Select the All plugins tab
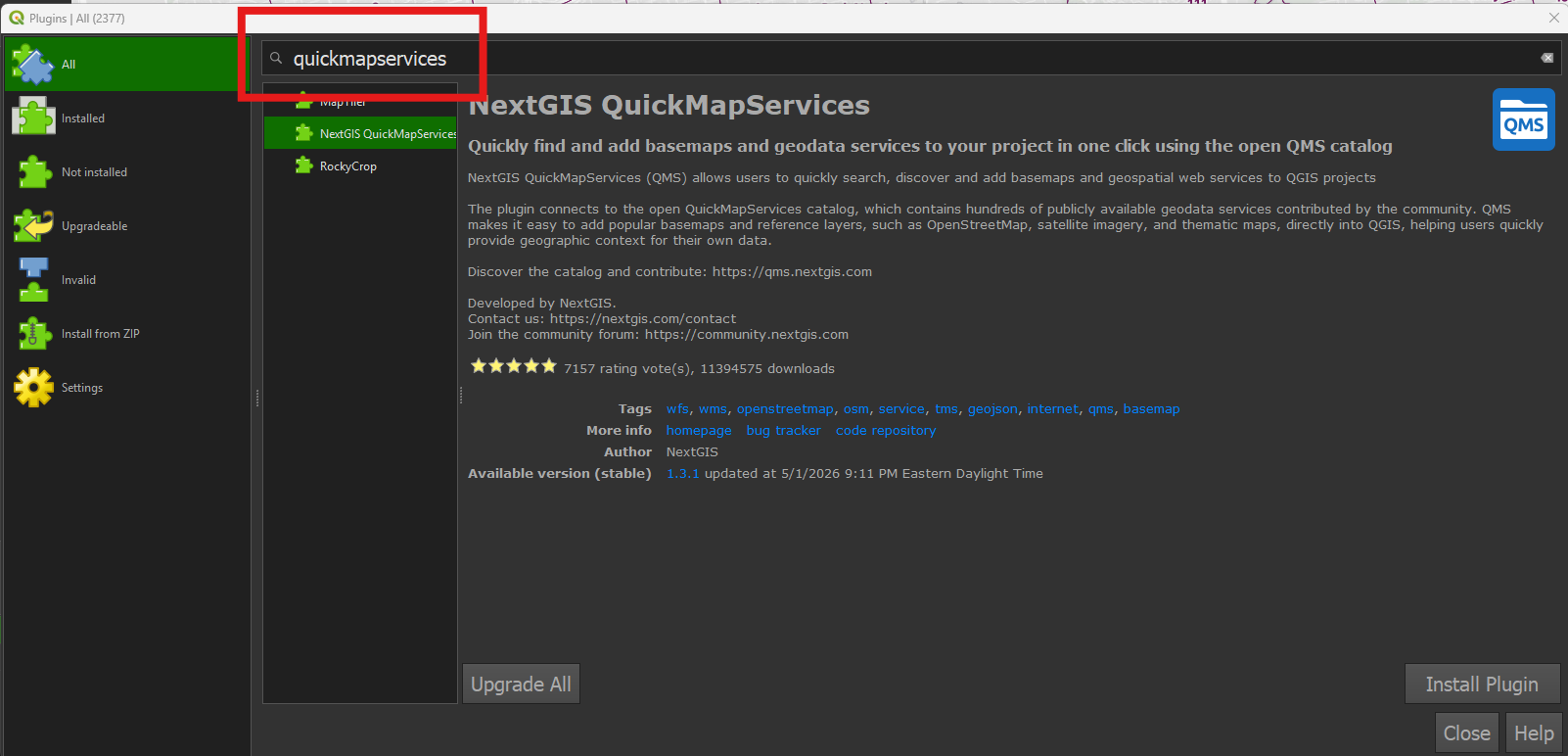 tap(127, 65)
